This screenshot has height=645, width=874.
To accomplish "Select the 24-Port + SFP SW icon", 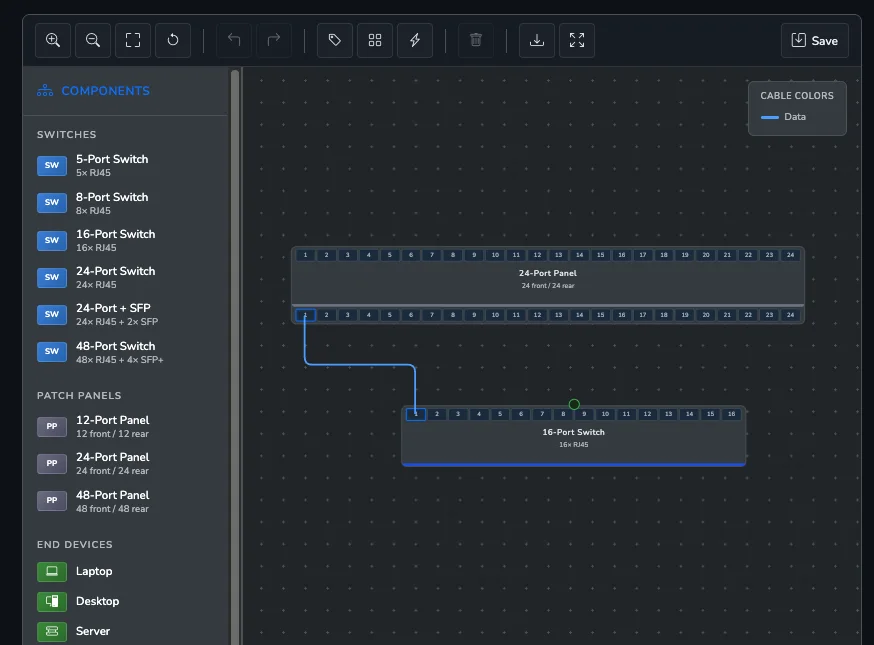I will [x=52, y=314].
